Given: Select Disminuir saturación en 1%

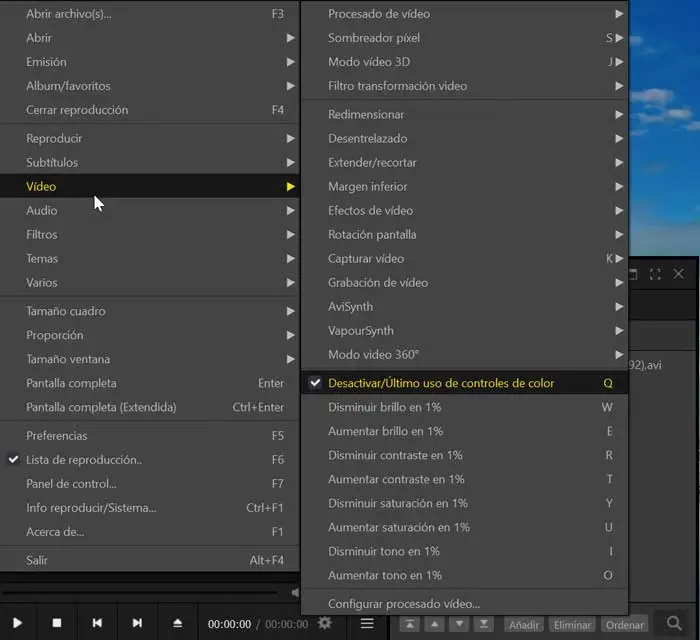Looking at the screenshot, I should tap(465, 503).
